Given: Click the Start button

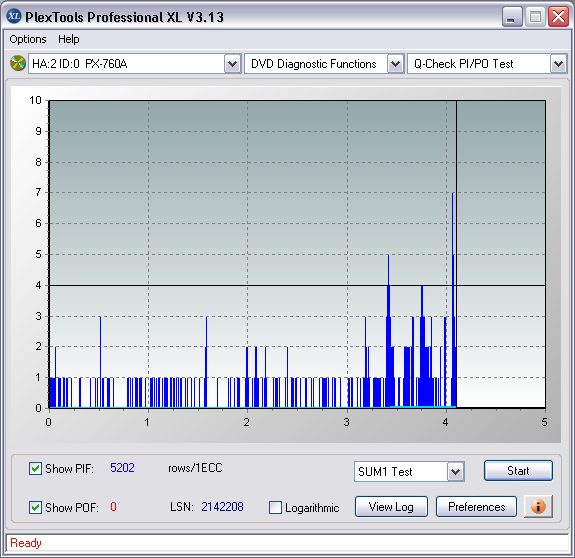Looking at the screenshot, I should (518, 471).
